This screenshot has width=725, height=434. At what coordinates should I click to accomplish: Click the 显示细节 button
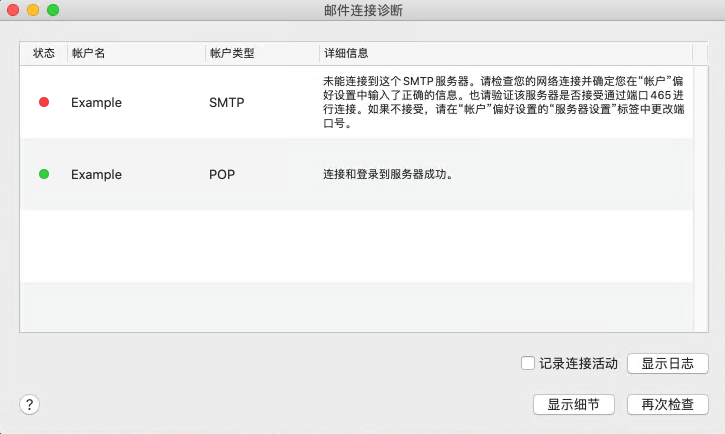(x=573, y=405)
